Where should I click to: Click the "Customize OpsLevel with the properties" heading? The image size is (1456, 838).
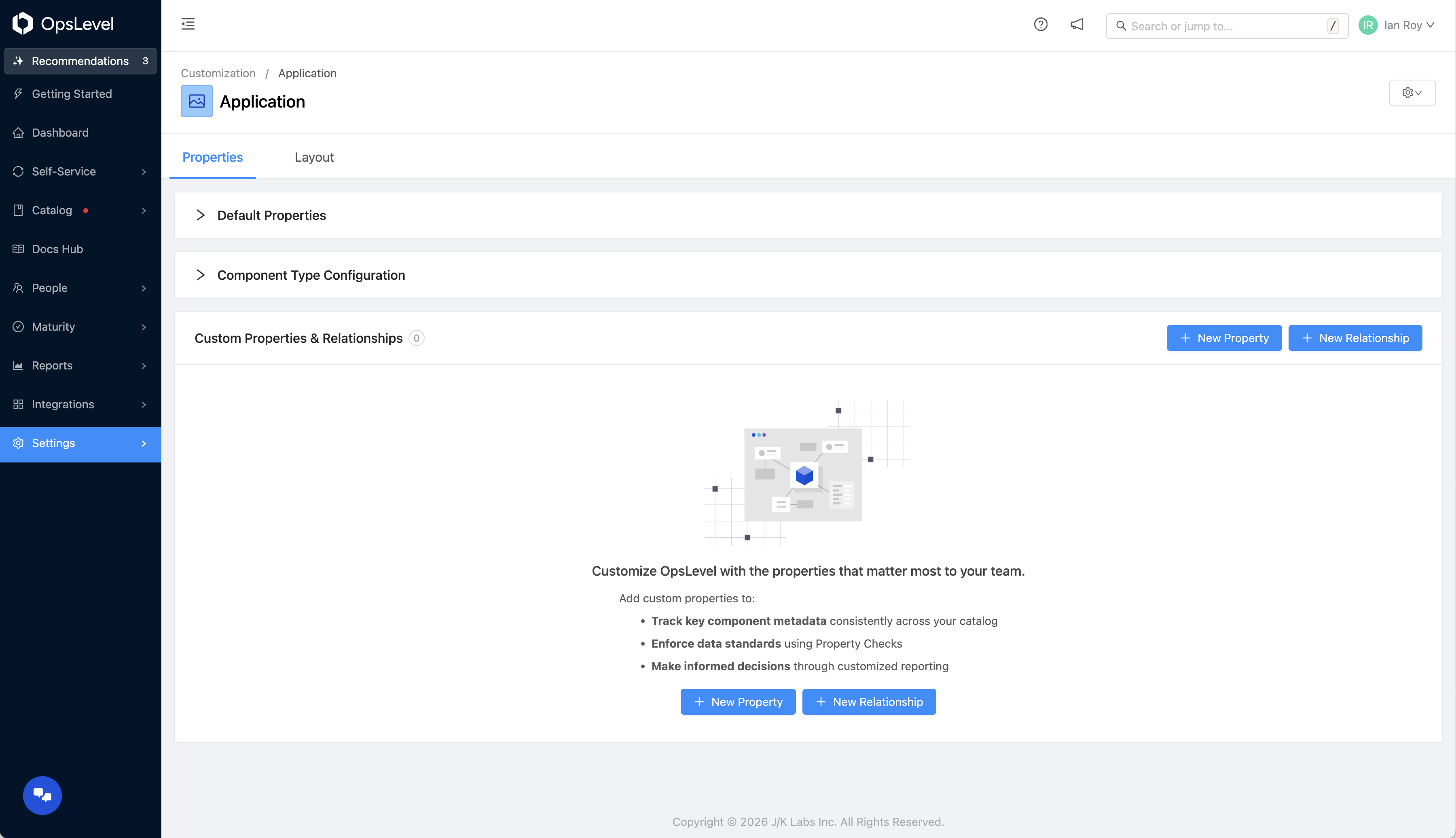point(808,571)
